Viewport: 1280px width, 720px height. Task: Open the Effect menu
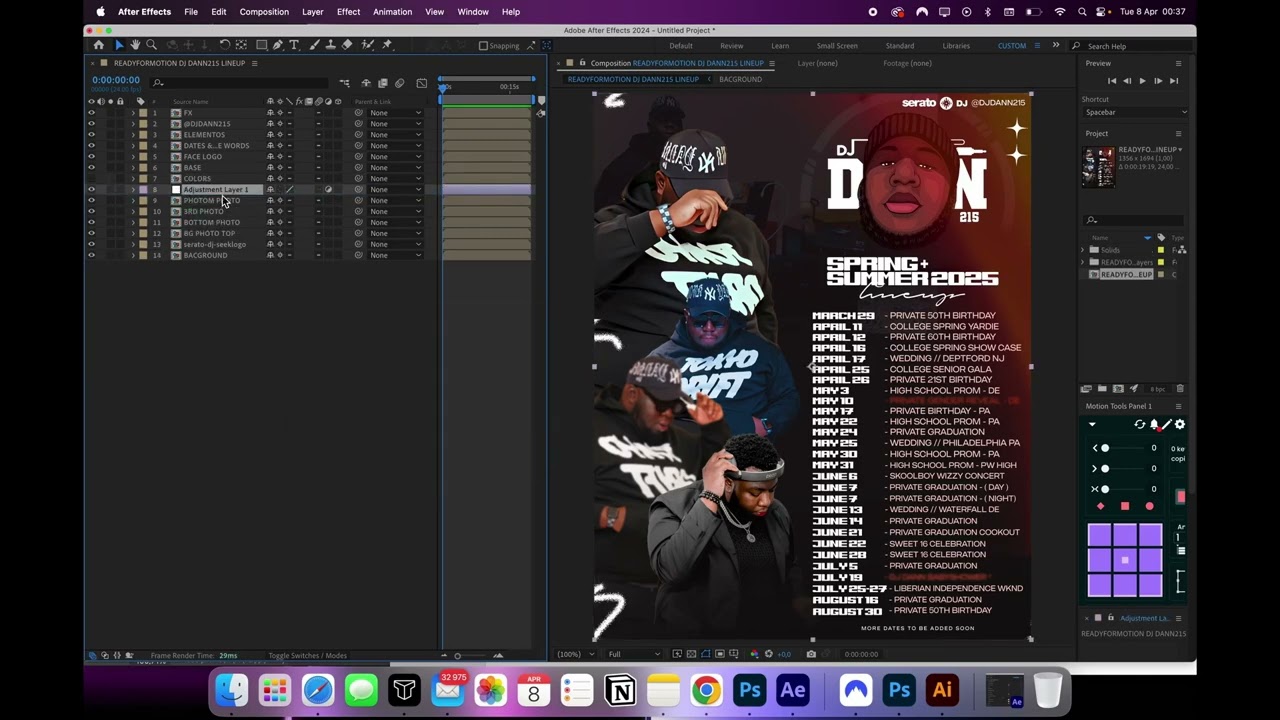tap(348, 12)
